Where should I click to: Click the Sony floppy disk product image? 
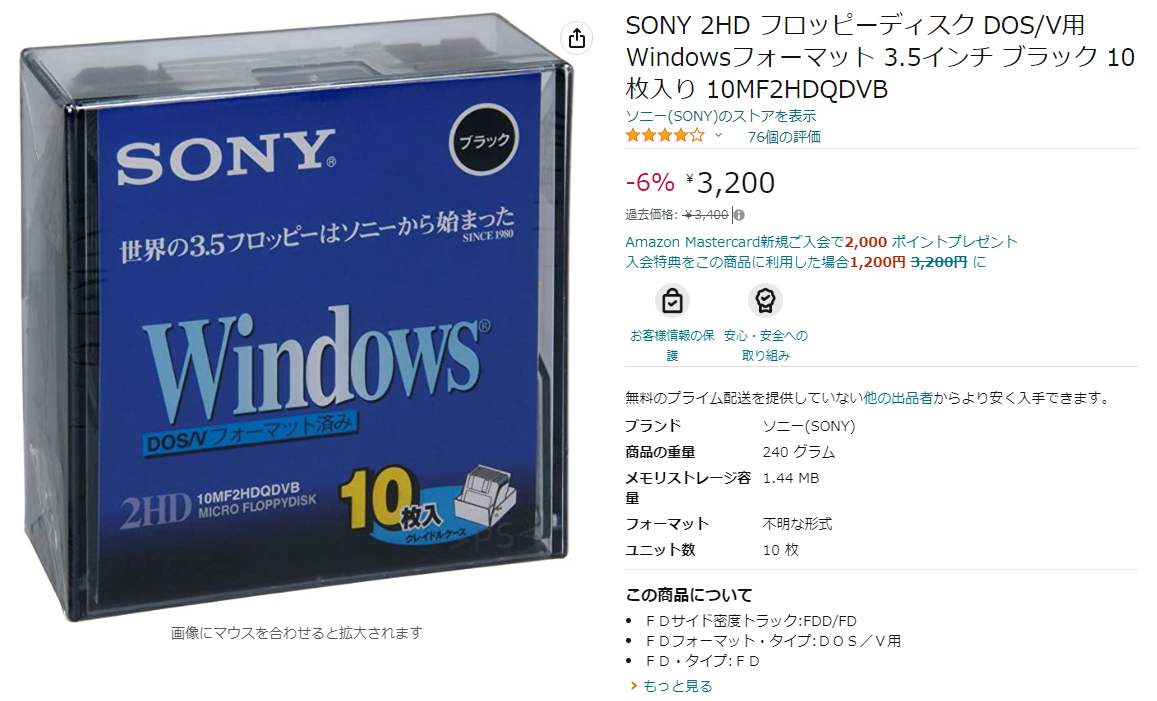pos(295,317)
